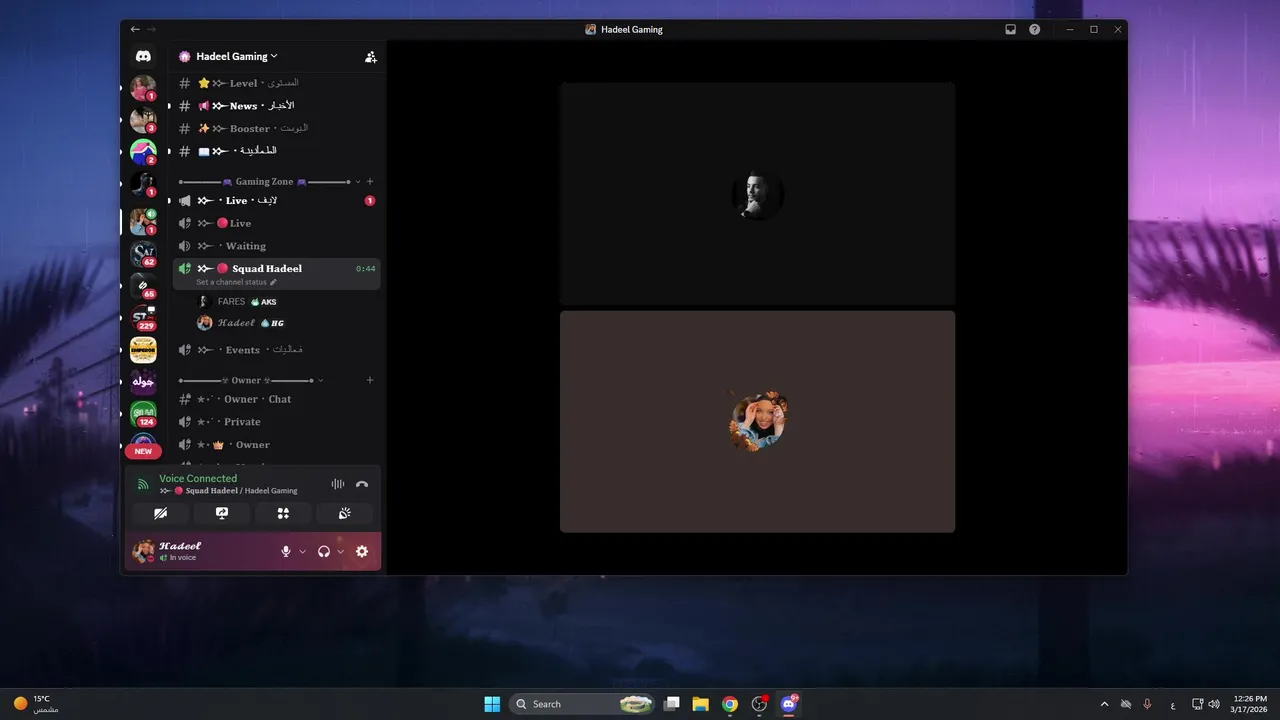Open noise suppression waveform icon

(338, 484)
